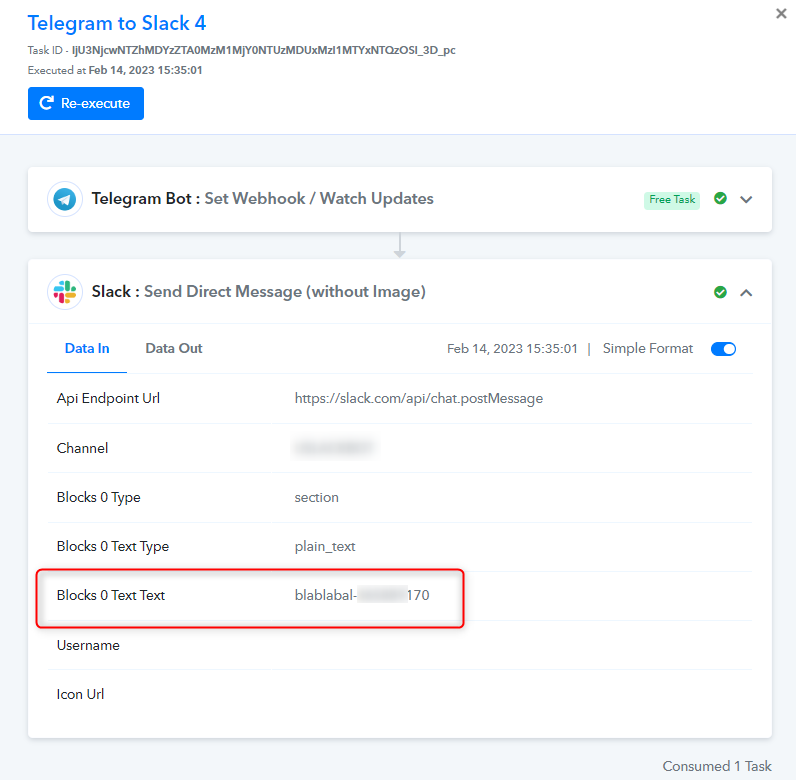Select the Task ID string

click(263, 50)
